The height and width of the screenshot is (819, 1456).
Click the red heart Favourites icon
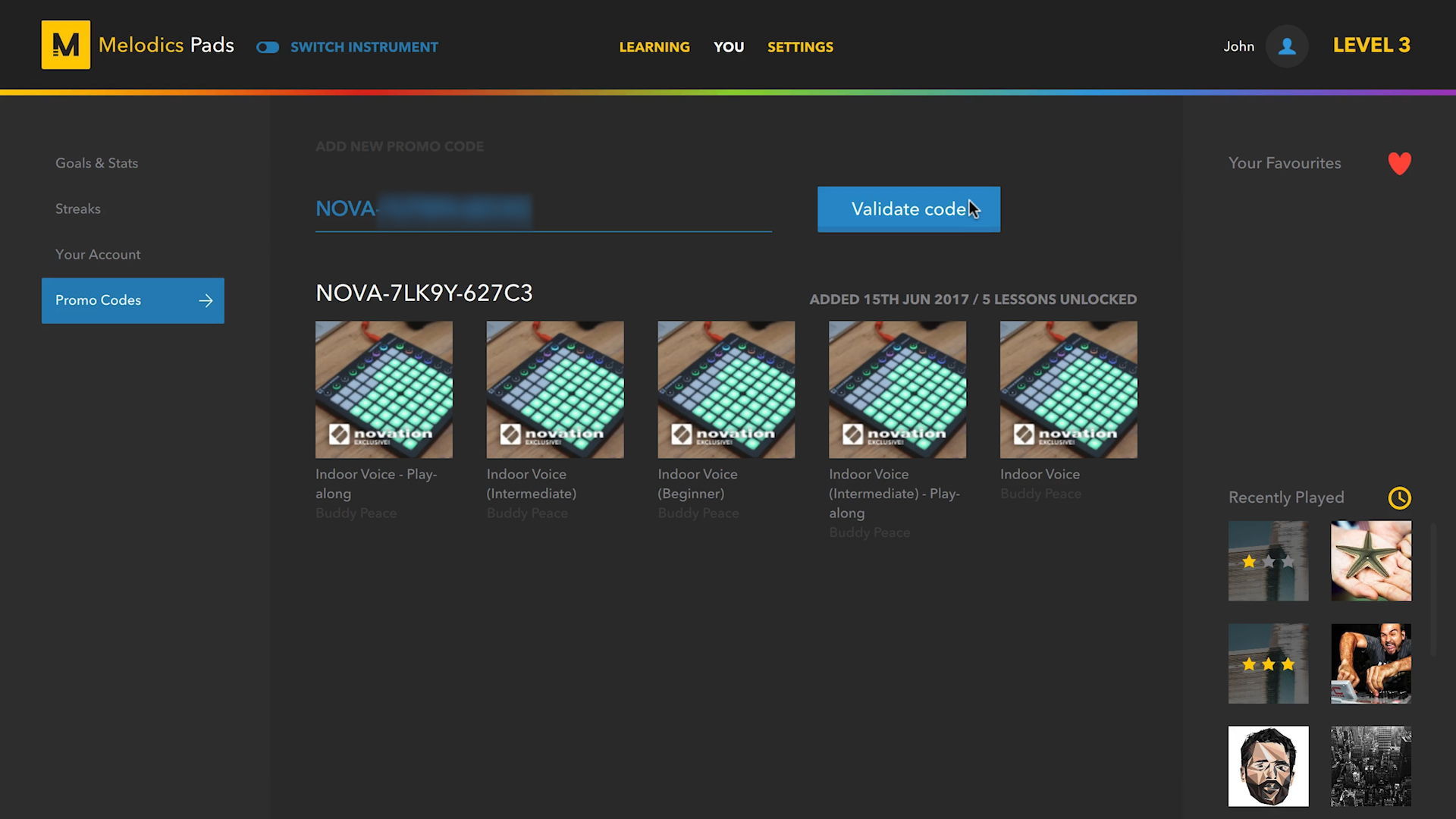click(x=1399, y=163)
